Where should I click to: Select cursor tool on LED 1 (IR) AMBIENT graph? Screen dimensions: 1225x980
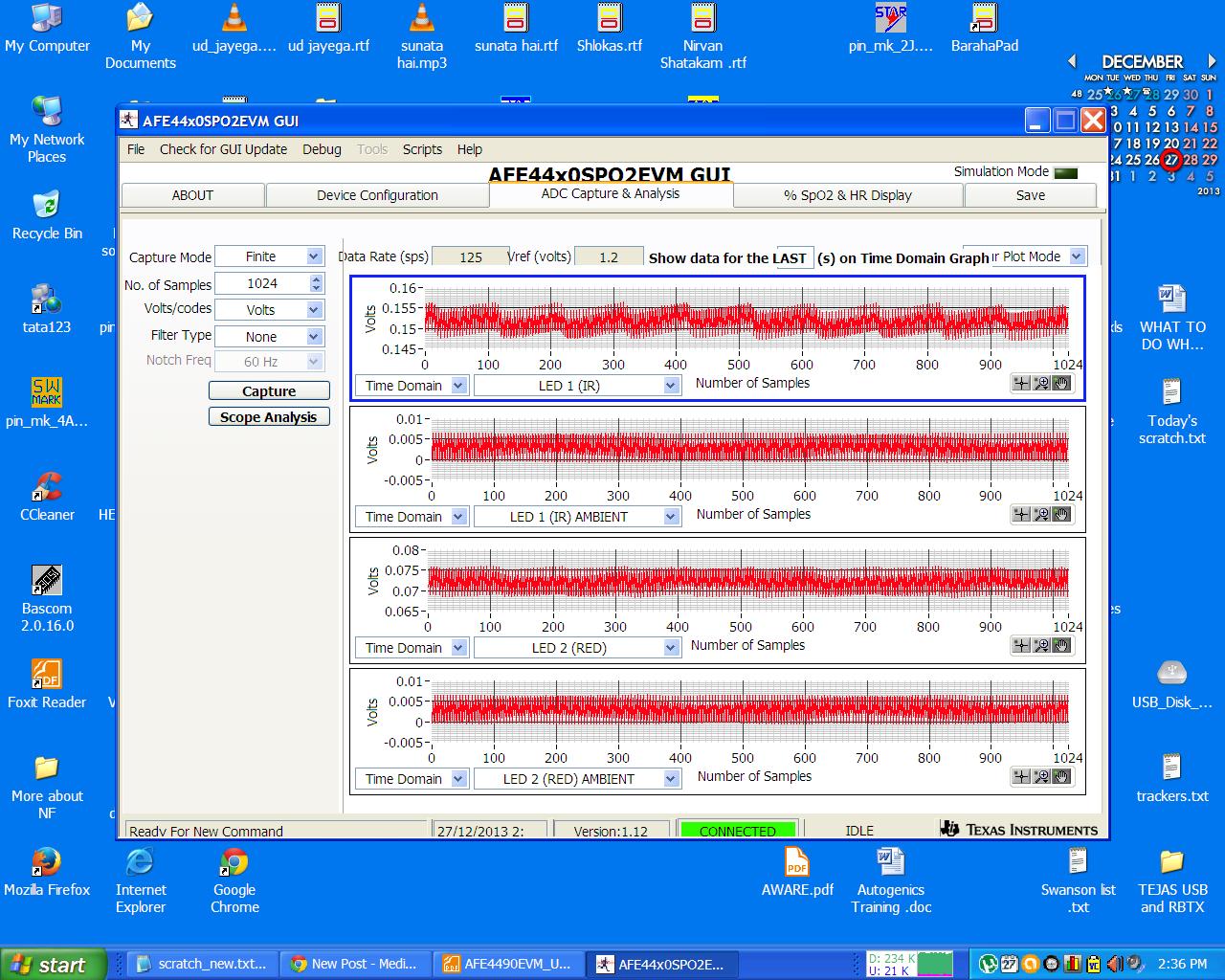pos(1021,514)
